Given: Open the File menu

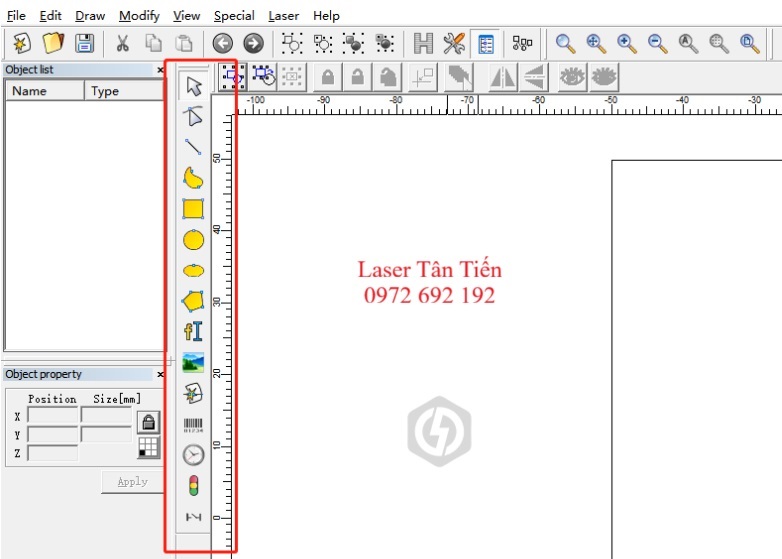Looking at the screenshot, I should pos(16,16).
